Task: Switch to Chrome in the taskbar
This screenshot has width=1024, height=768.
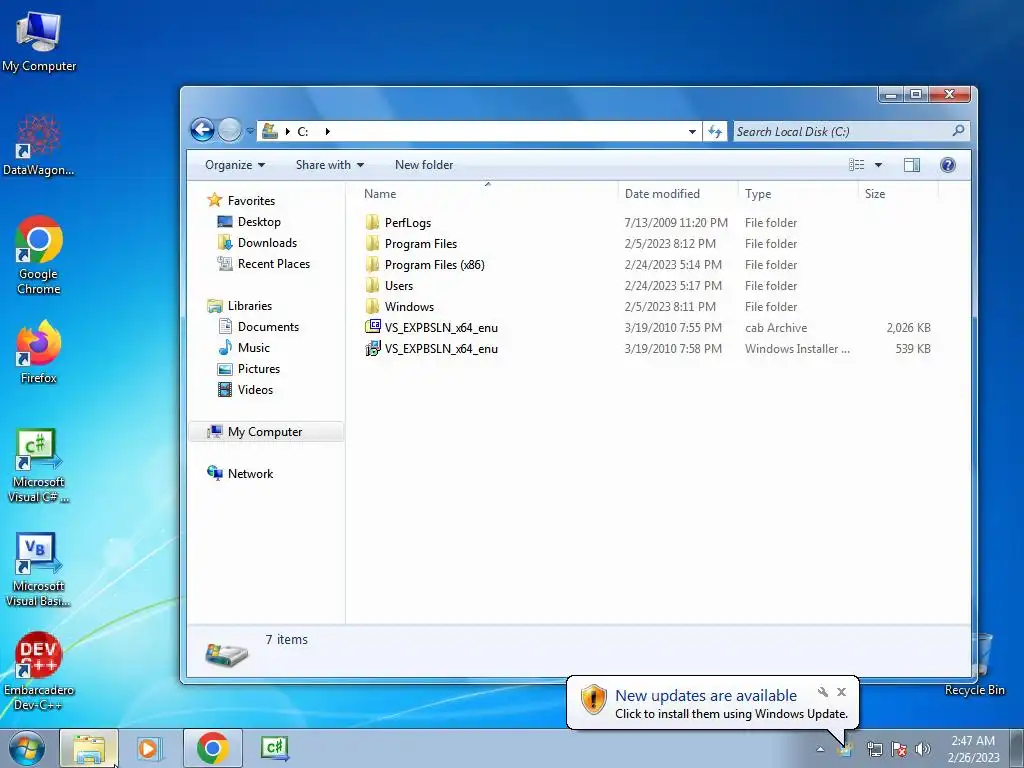Action: click(x=212, y=748)
